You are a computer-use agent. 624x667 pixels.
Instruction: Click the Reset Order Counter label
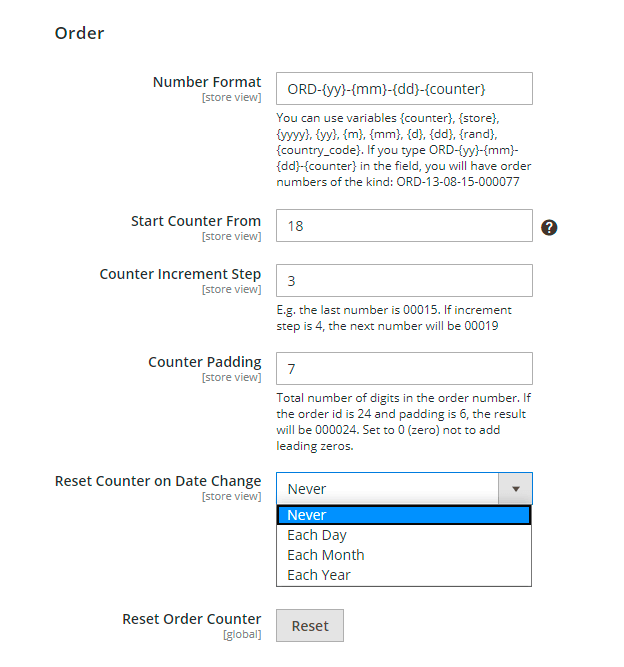coord(192,619)
